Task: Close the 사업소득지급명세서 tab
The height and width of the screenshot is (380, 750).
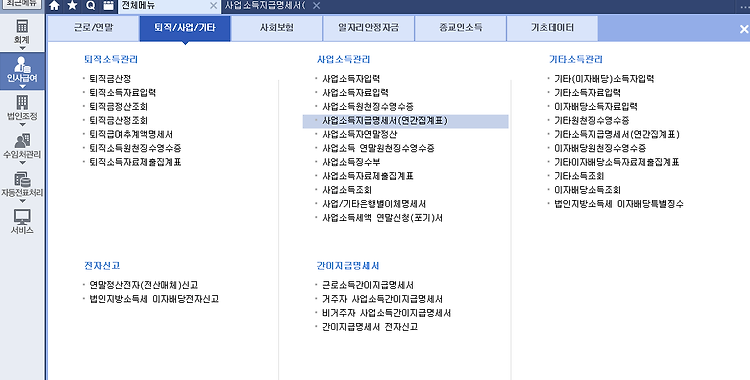Action: [x=316, y=6]
